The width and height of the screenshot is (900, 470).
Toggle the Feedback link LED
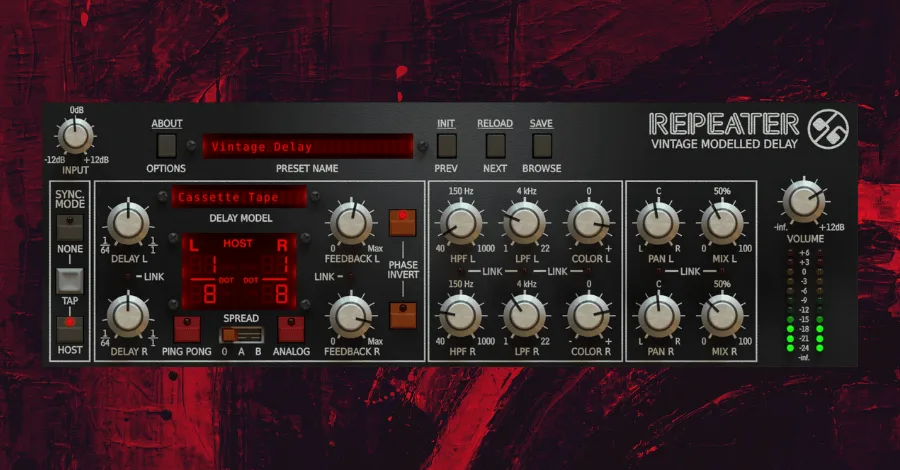coord(350,277)
